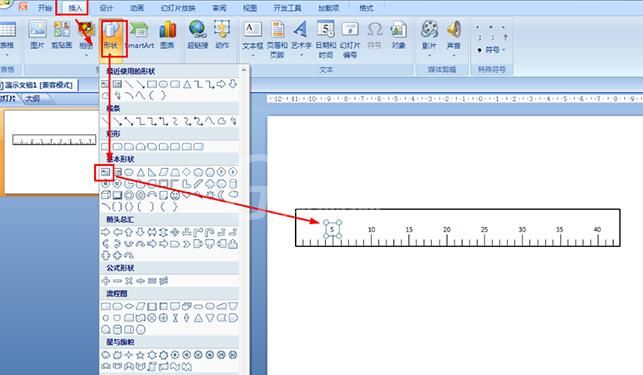The width and height of the screenshot is (643, 375).
Task: Select the 插入 ribbon tab
Action: 75,7
